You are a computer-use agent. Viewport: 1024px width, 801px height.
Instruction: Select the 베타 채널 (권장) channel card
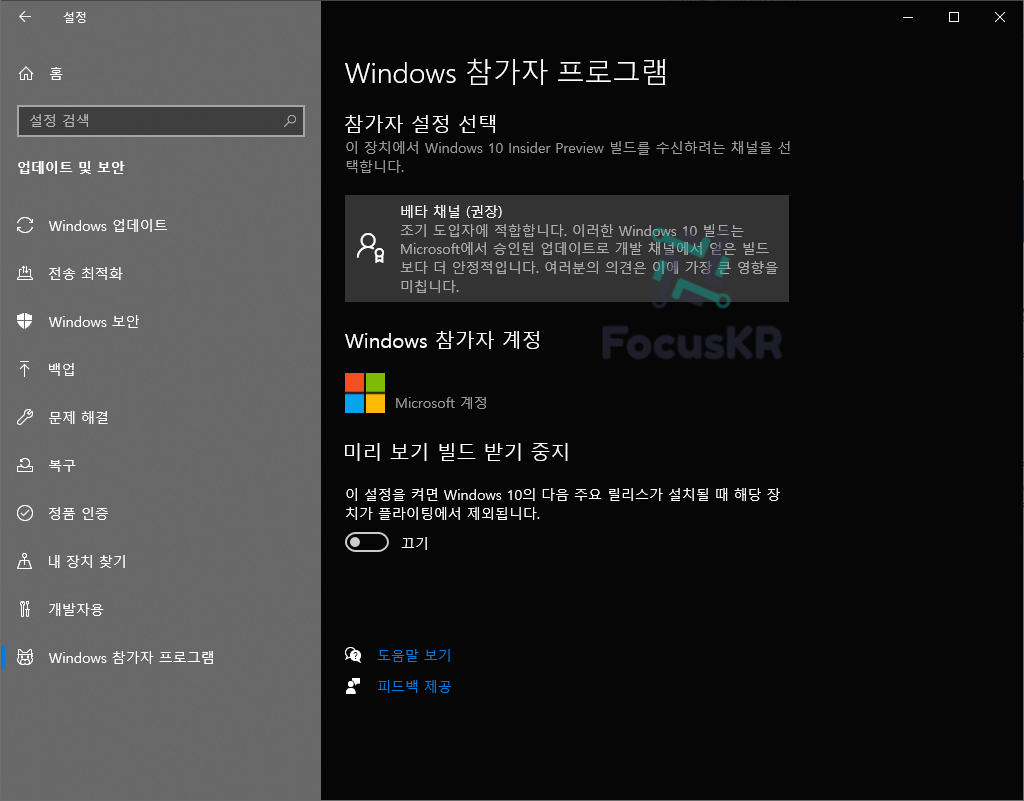[x=566, y=248]
